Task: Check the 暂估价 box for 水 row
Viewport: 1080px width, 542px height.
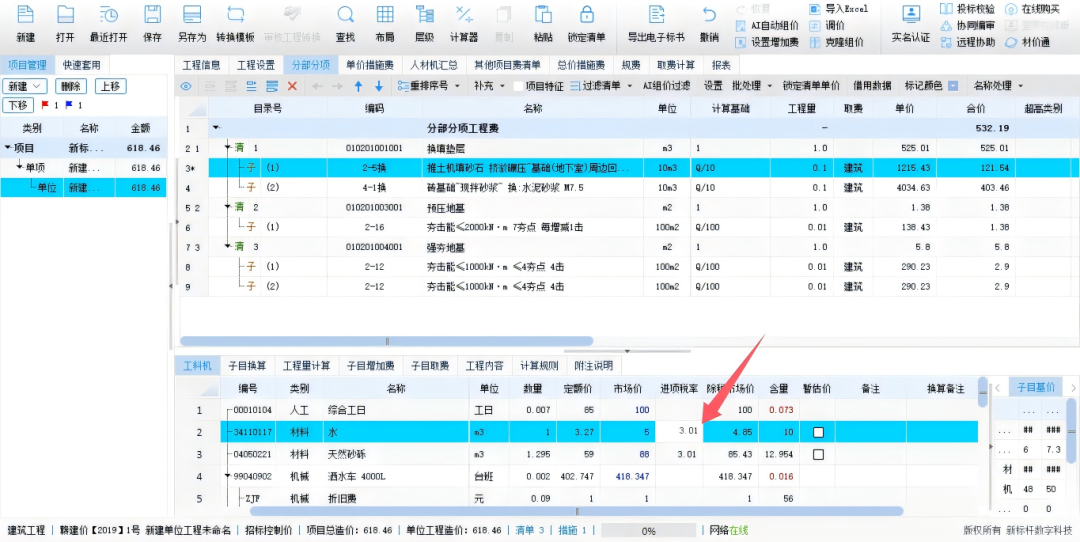Action: coord(818,432)
